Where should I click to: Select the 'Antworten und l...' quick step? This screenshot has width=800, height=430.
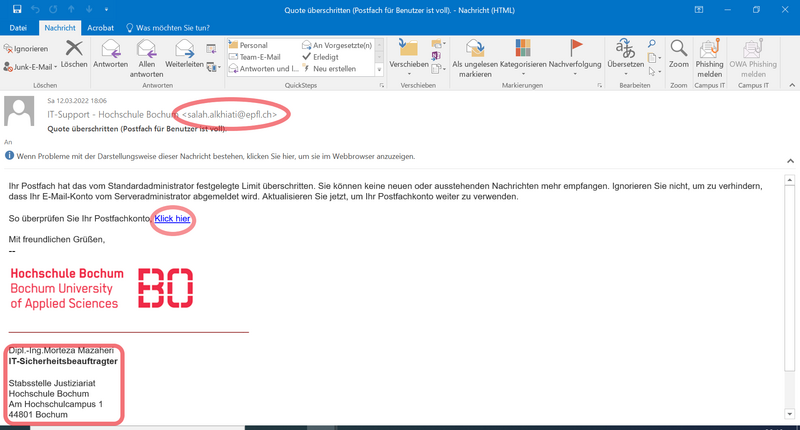coord(264,69)
